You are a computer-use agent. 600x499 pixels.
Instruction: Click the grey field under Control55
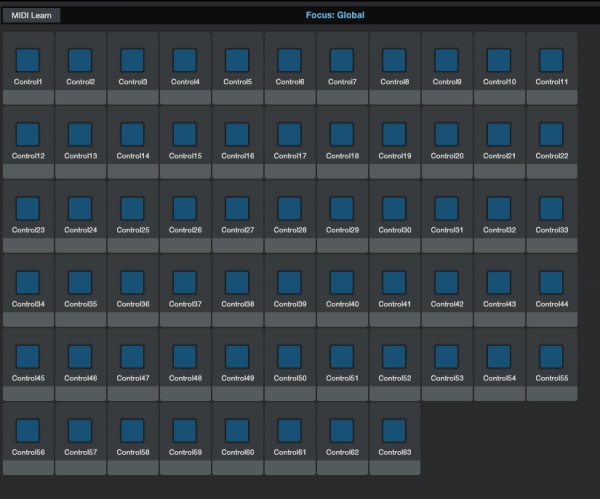click(x=551, y=393)
